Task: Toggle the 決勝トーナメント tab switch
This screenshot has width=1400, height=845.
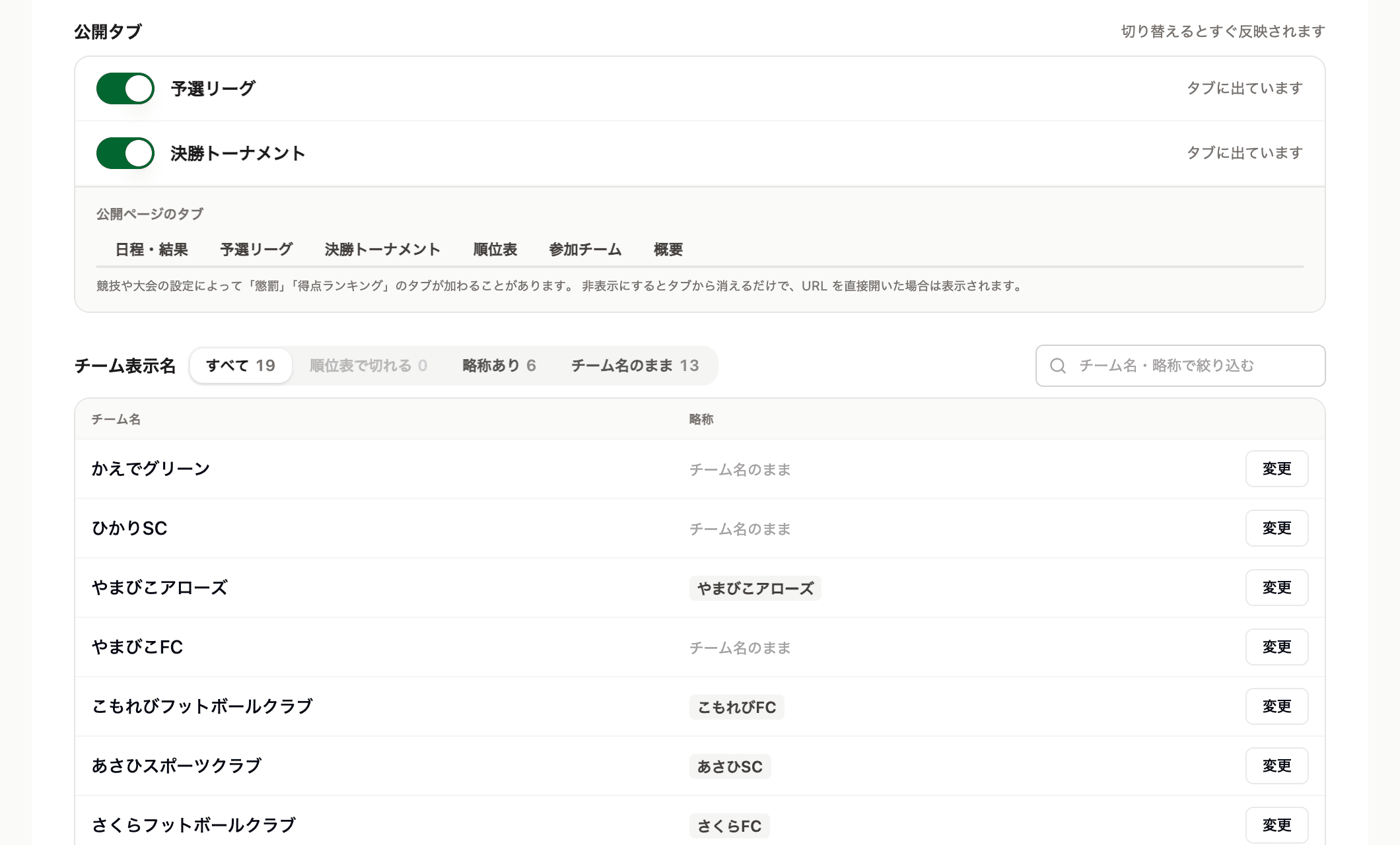Action: coord(125,153)
